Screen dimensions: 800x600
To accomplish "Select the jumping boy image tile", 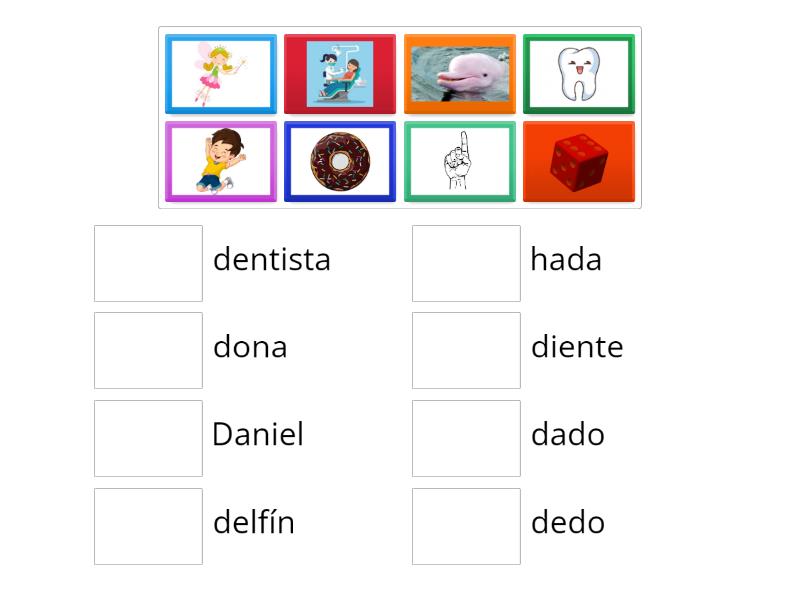I will [x=221, y=162].
